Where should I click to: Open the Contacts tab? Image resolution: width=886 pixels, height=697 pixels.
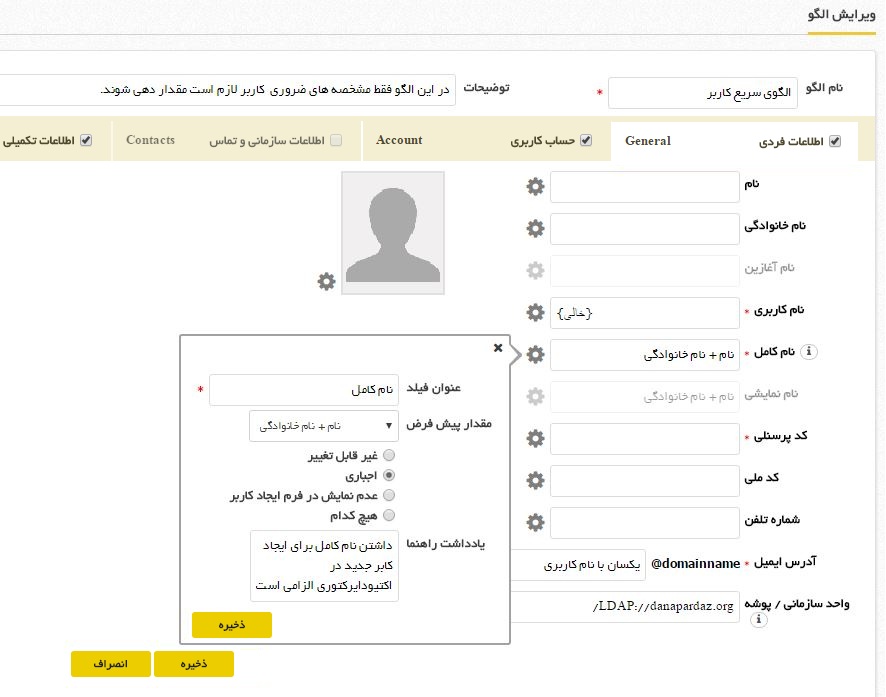150,140
